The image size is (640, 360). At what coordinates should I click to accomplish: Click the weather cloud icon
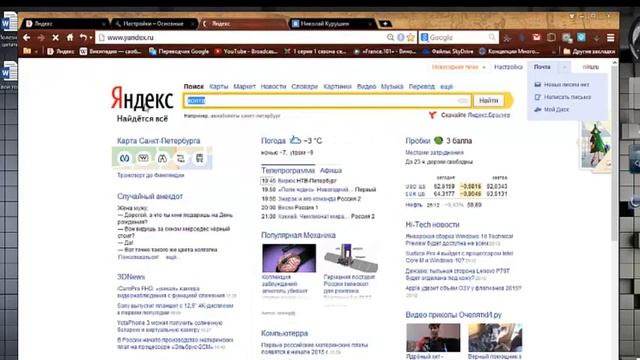(295, 140)
